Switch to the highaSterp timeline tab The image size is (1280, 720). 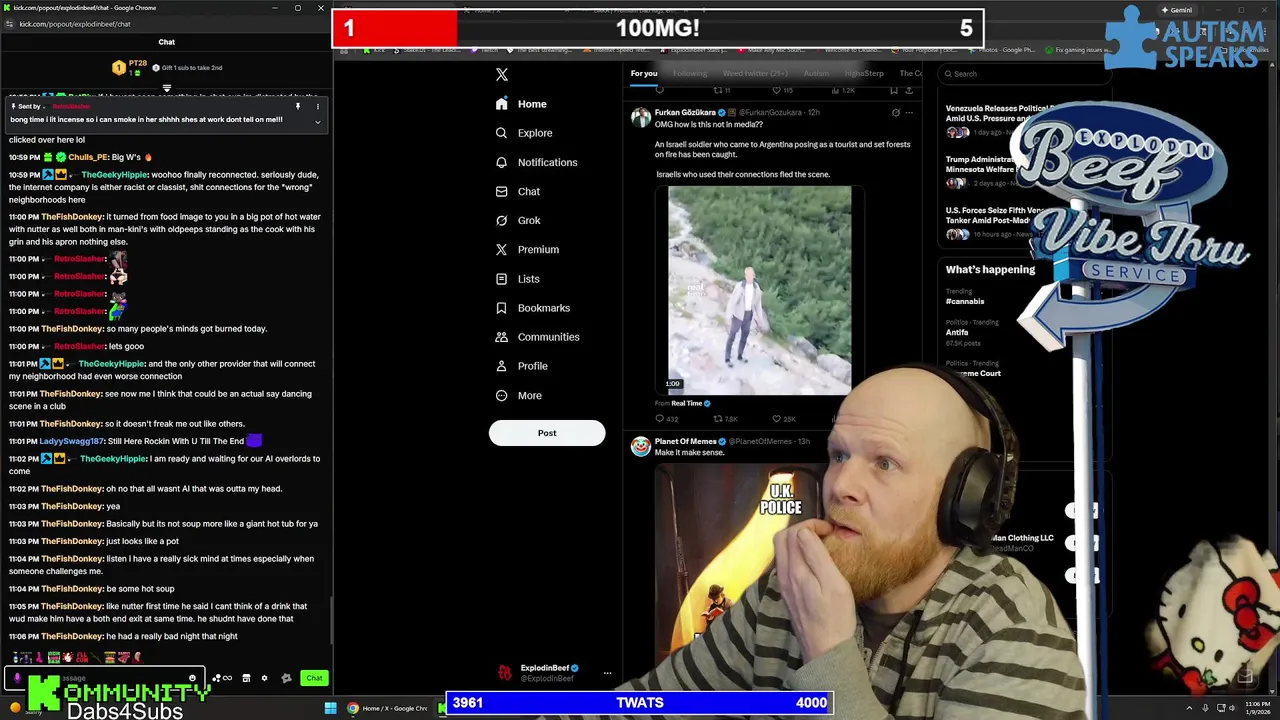point(864,73)
